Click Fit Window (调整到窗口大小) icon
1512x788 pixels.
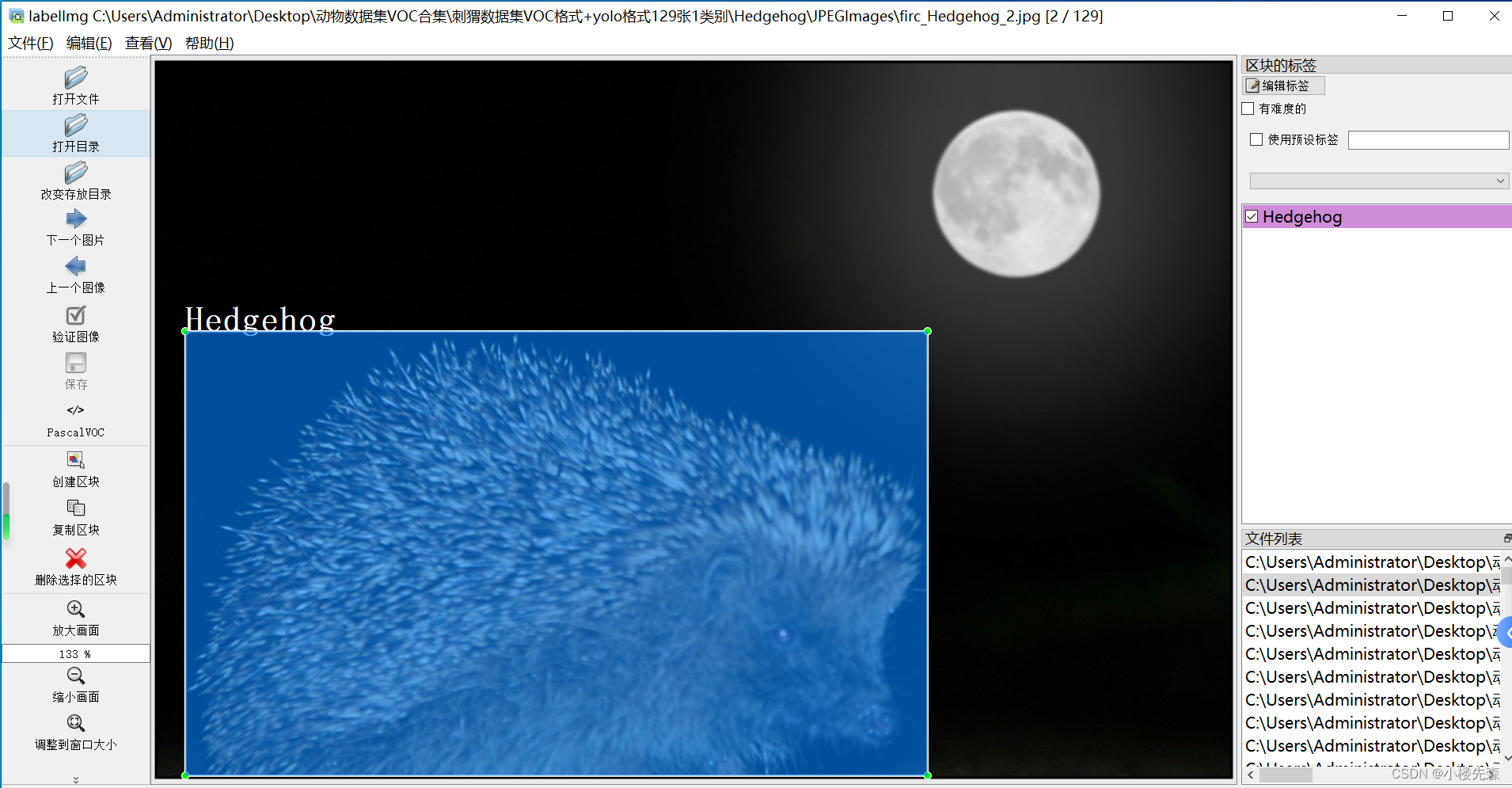76,723
